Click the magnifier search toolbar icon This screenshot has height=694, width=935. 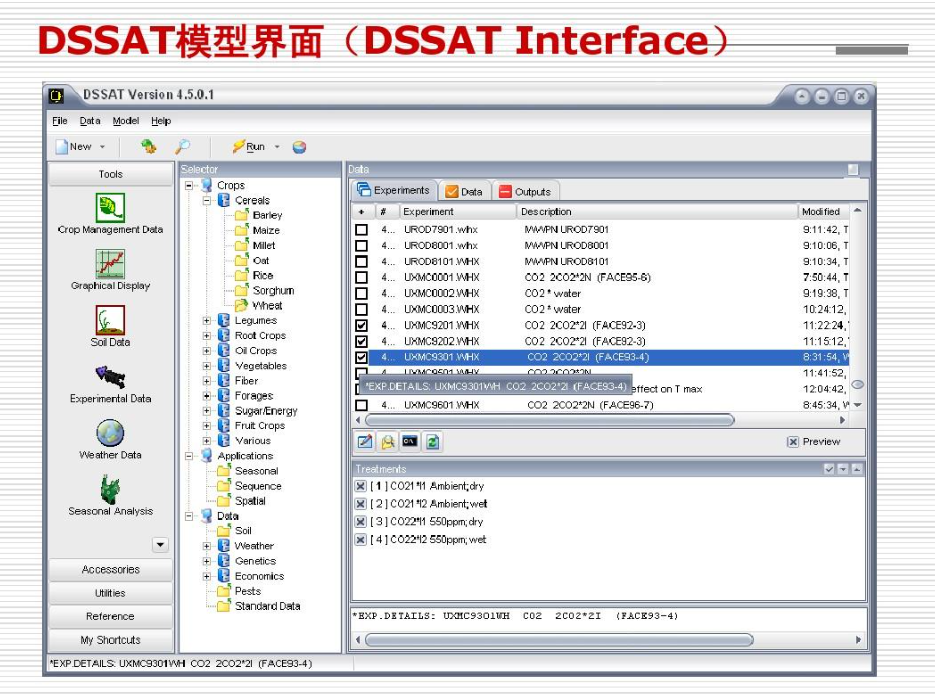tap(182, 146)
